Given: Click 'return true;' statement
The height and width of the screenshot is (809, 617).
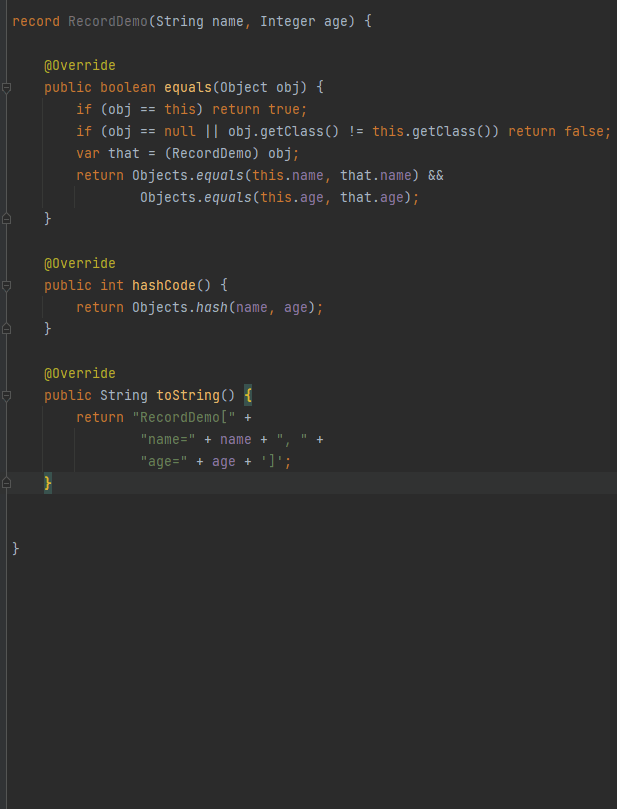Looking at the screenshot, I should click(x=259, y=109).
